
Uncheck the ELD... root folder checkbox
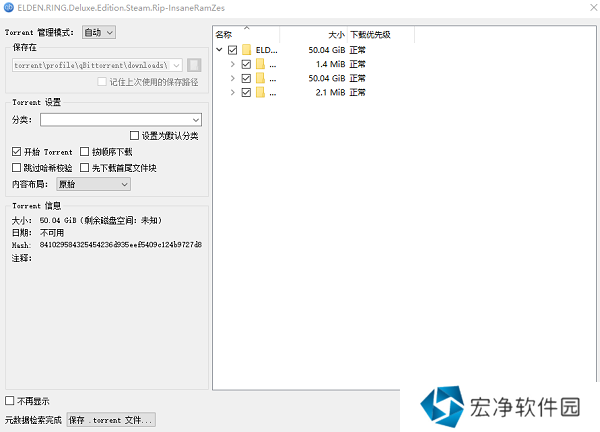[x=232, y=50]
